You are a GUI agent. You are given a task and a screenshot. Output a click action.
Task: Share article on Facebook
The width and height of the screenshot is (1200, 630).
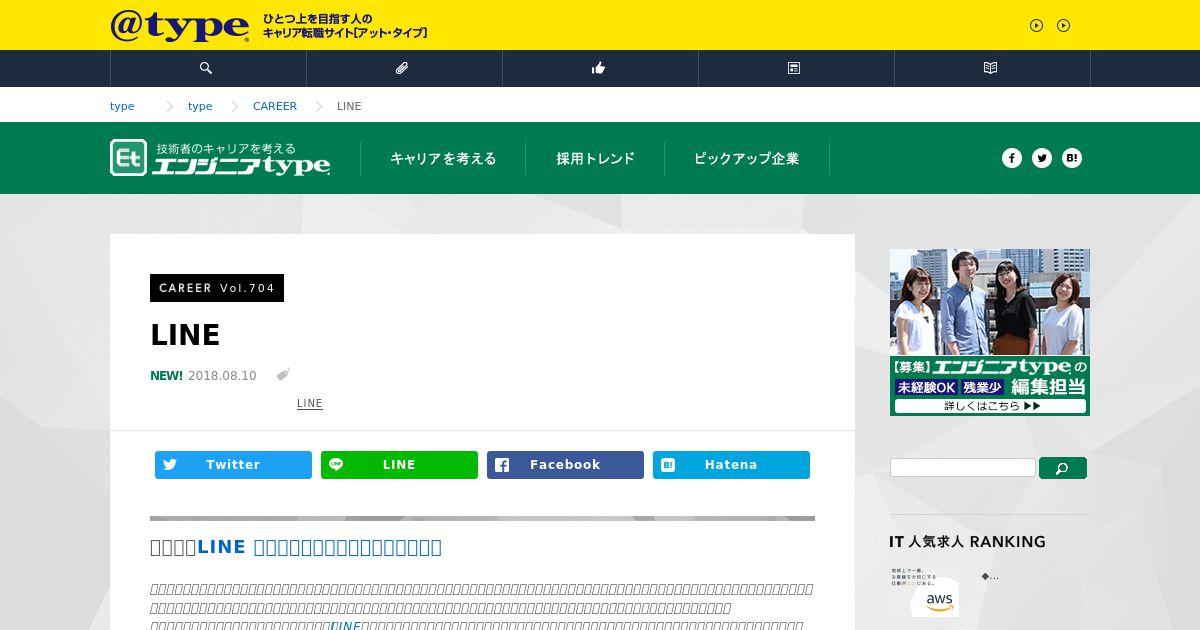(565, 465)
